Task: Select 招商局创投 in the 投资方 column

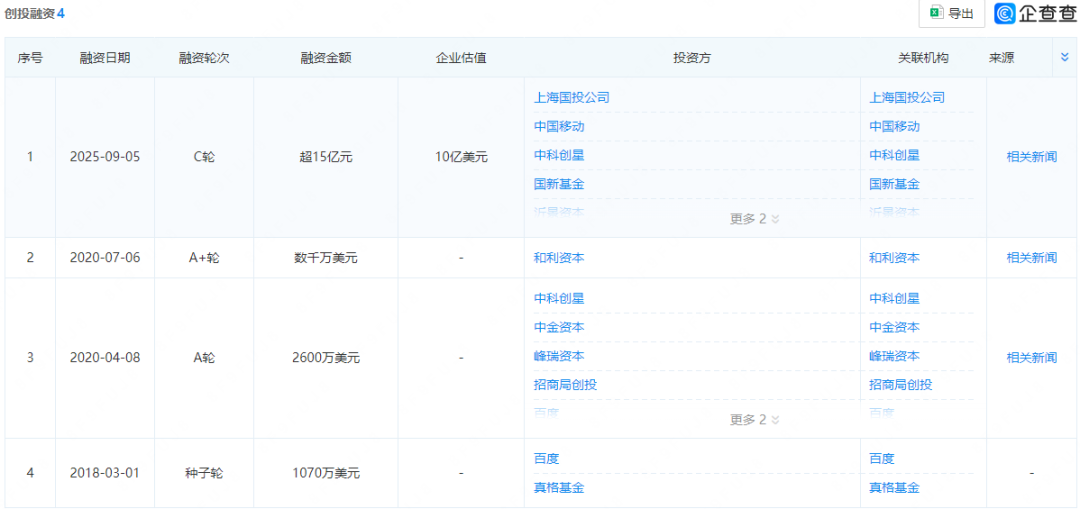Action: click(565, 386)
